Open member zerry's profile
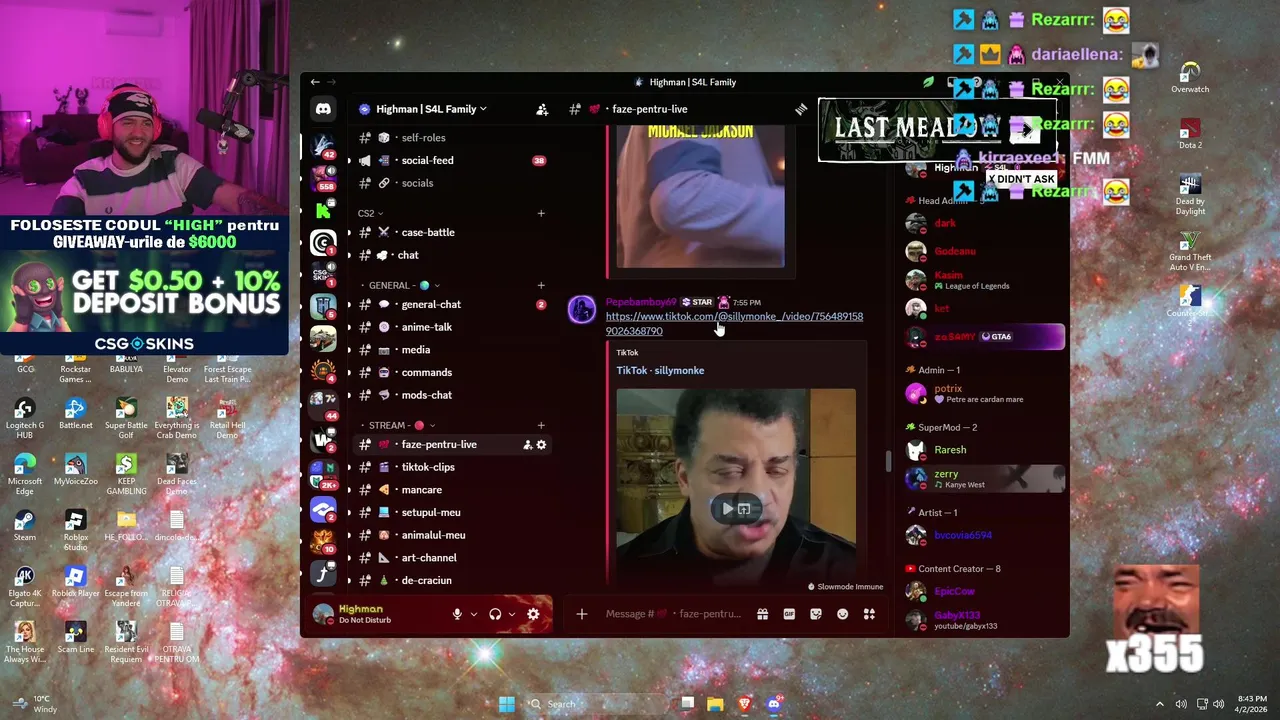This screenshot has height=720, width=1280. click(x=984, y=479)
